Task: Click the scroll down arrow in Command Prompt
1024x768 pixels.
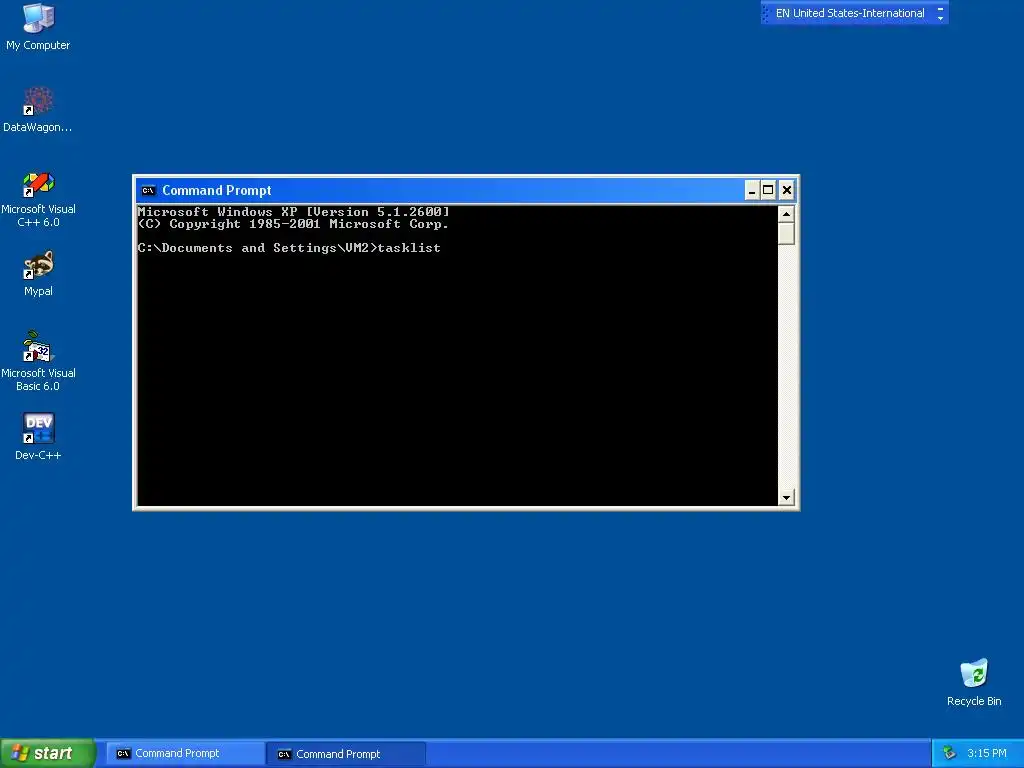Action: click(x=786, y=498)
